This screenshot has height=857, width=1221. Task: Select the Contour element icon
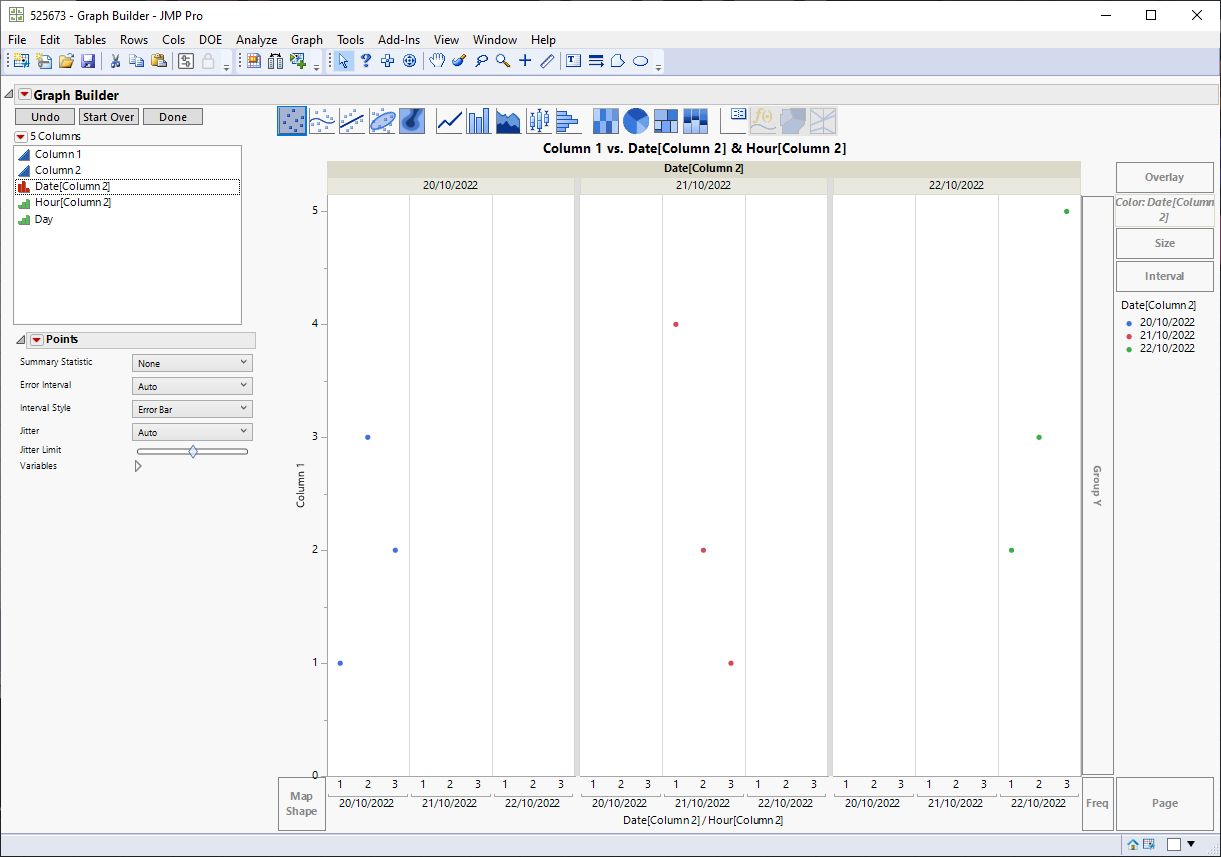pos(412,121)
